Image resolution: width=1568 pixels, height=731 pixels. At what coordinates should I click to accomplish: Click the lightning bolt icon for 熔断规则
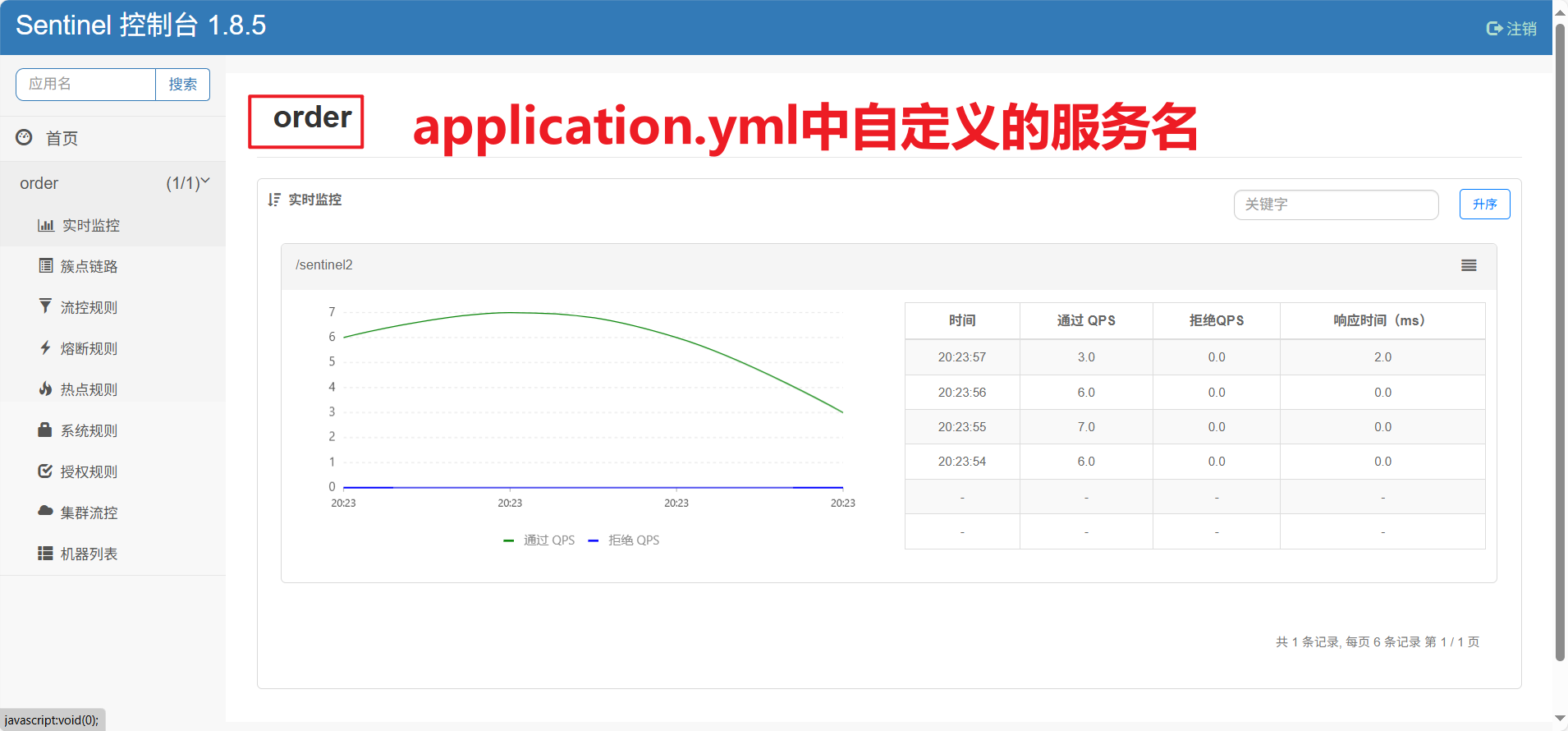coord(46,347)
